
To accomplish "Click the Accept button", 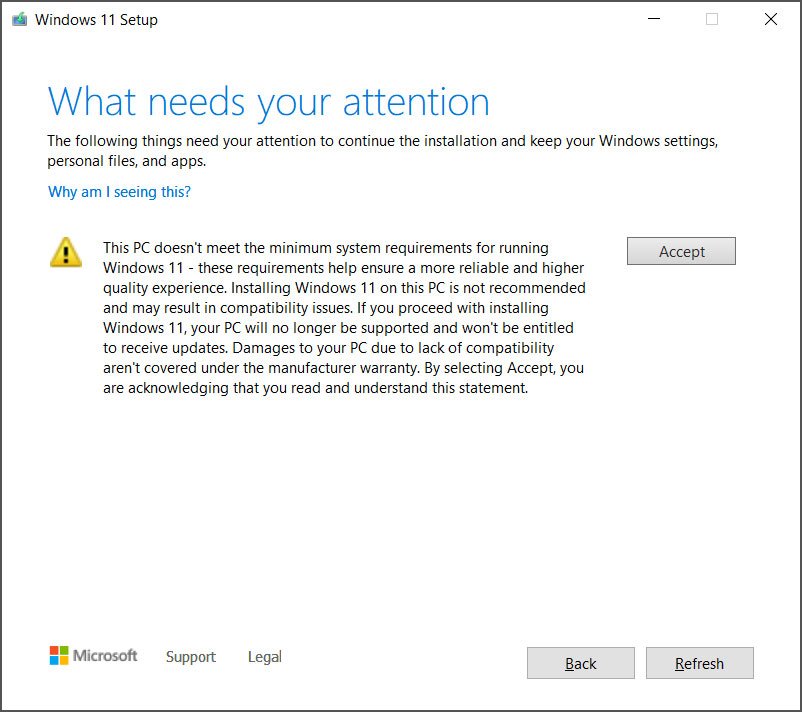I will 681,251.
